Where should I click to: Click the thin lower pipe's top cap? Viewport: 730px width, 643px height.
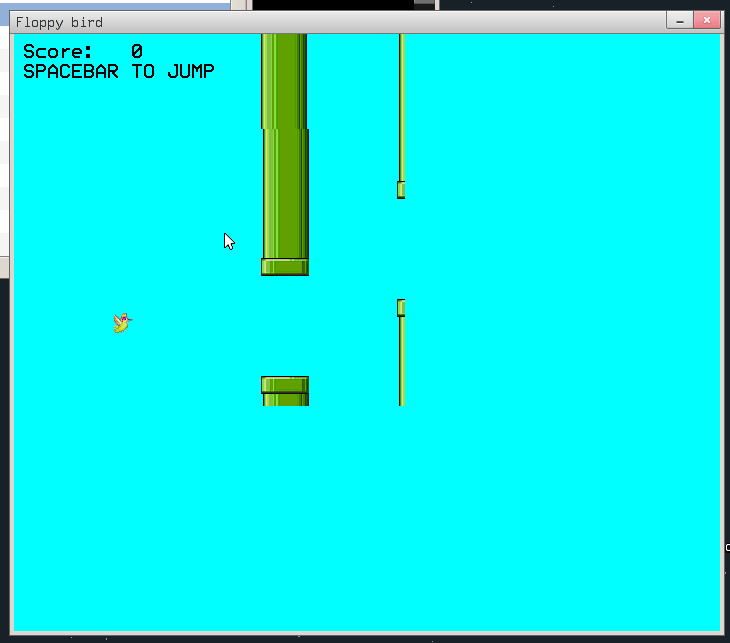coord(401,308)
